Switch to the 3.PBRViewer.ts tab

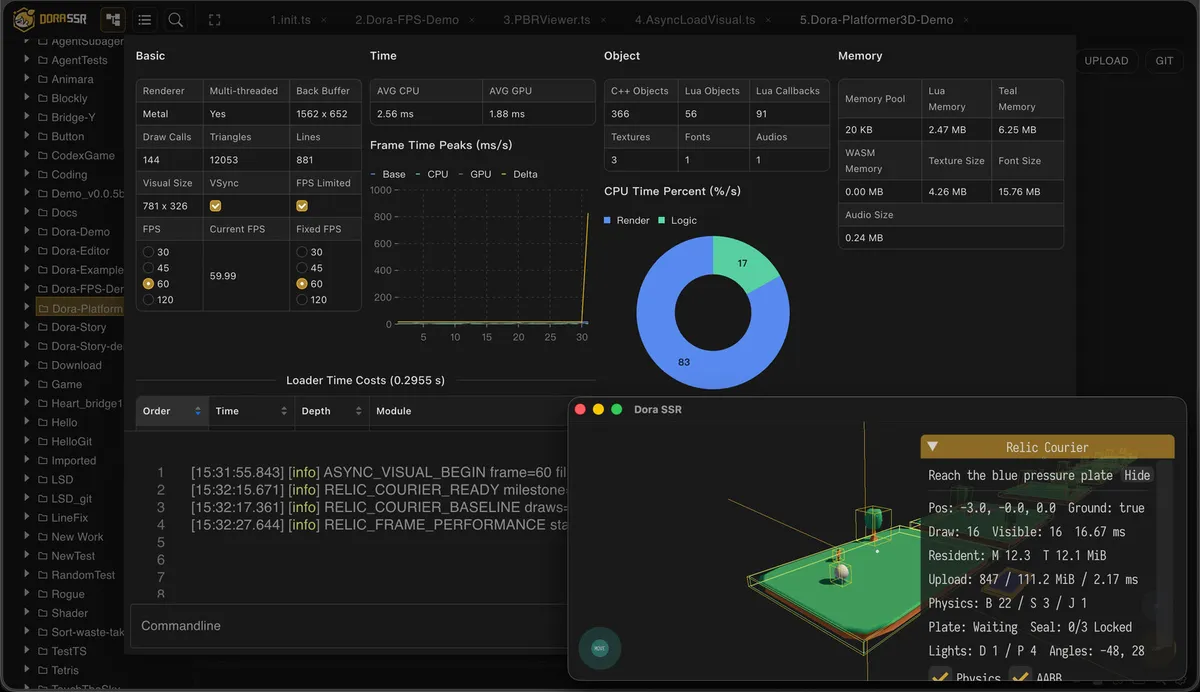(547, 20)
